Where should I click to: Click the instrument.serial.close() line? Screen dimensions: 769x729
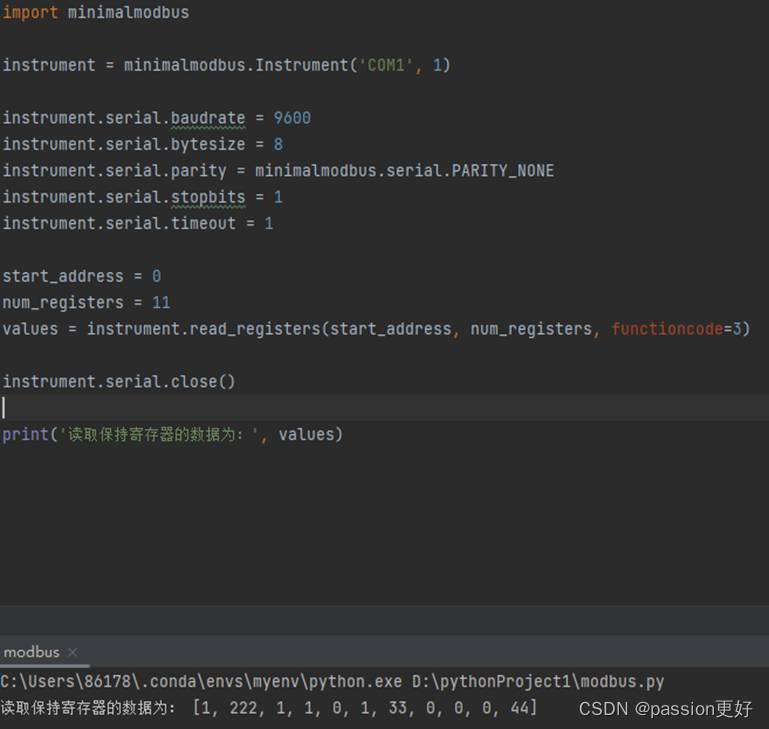119,382
